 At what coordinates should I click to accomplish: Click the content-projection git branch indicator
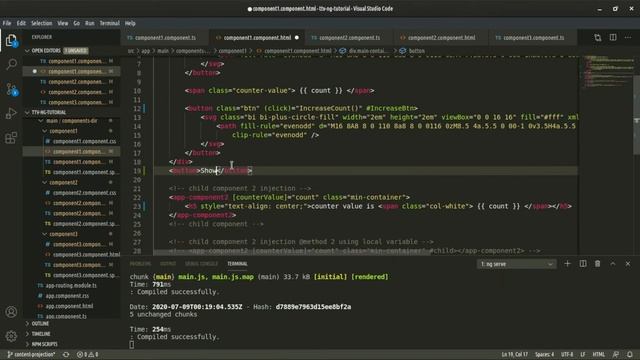click(31, 354)
